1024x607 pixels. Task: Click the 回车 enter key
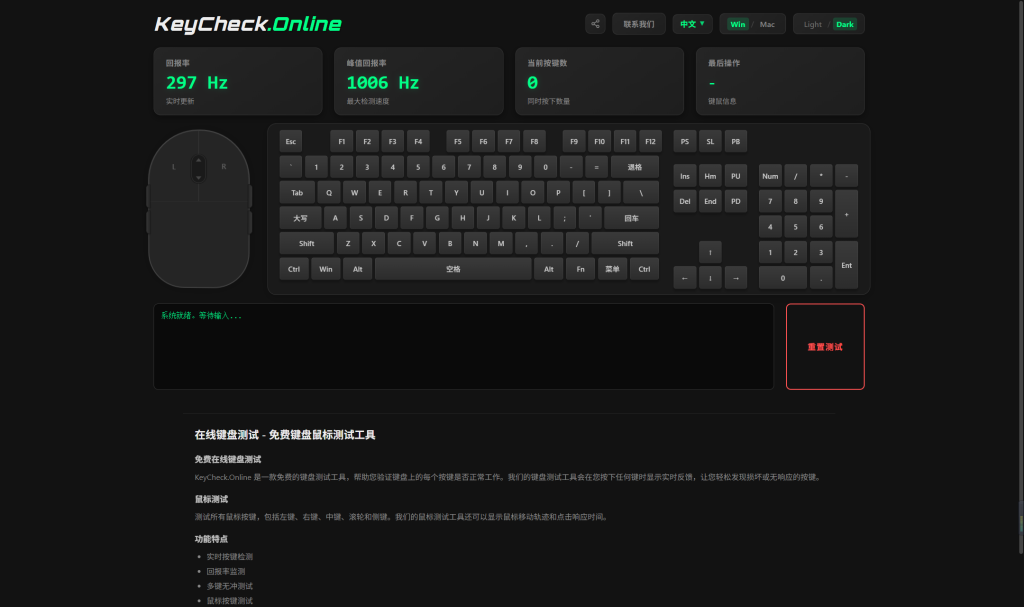(x=632, y=218)
